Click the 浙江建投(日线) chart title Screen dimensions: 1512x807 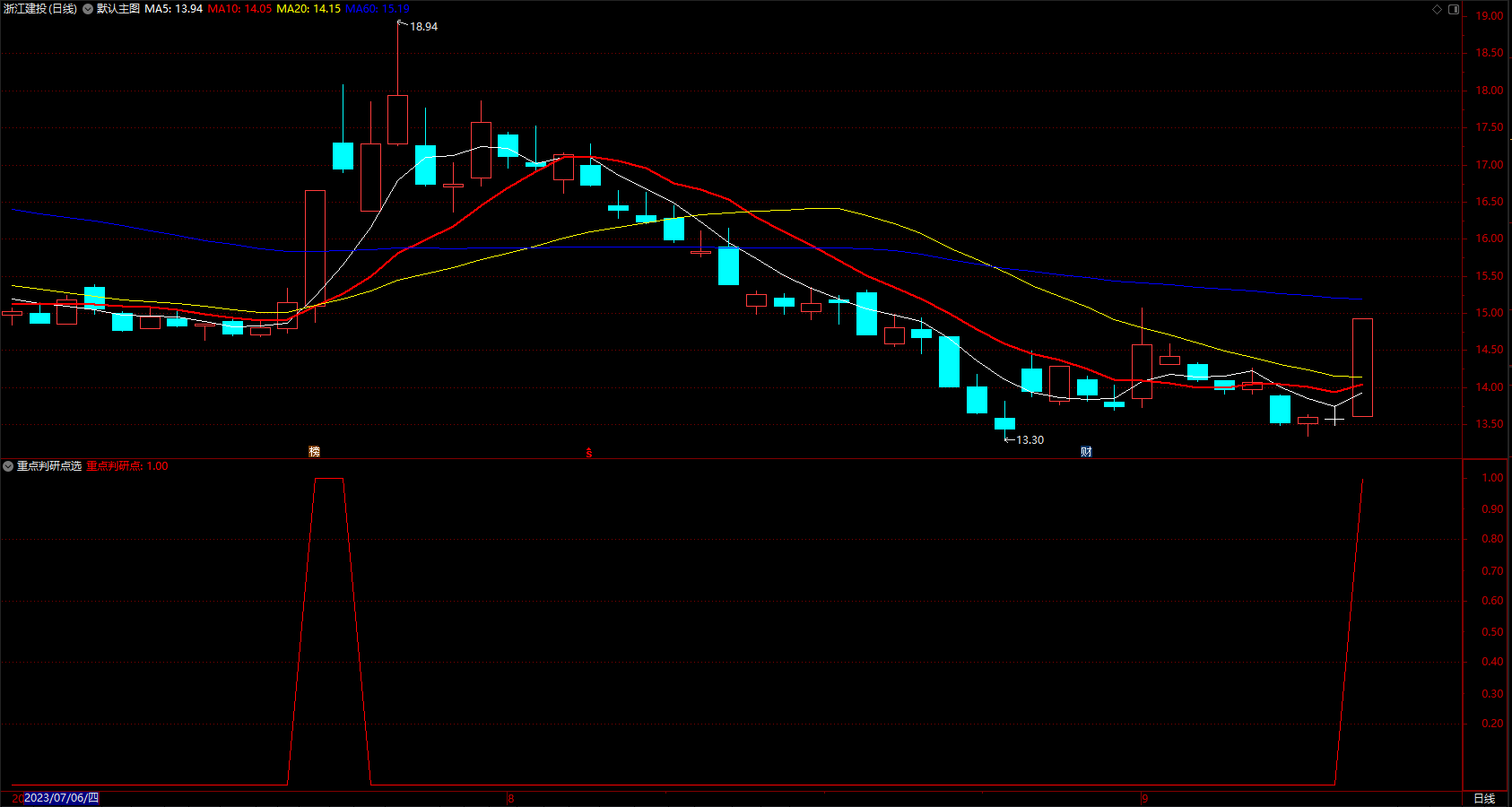40,9
